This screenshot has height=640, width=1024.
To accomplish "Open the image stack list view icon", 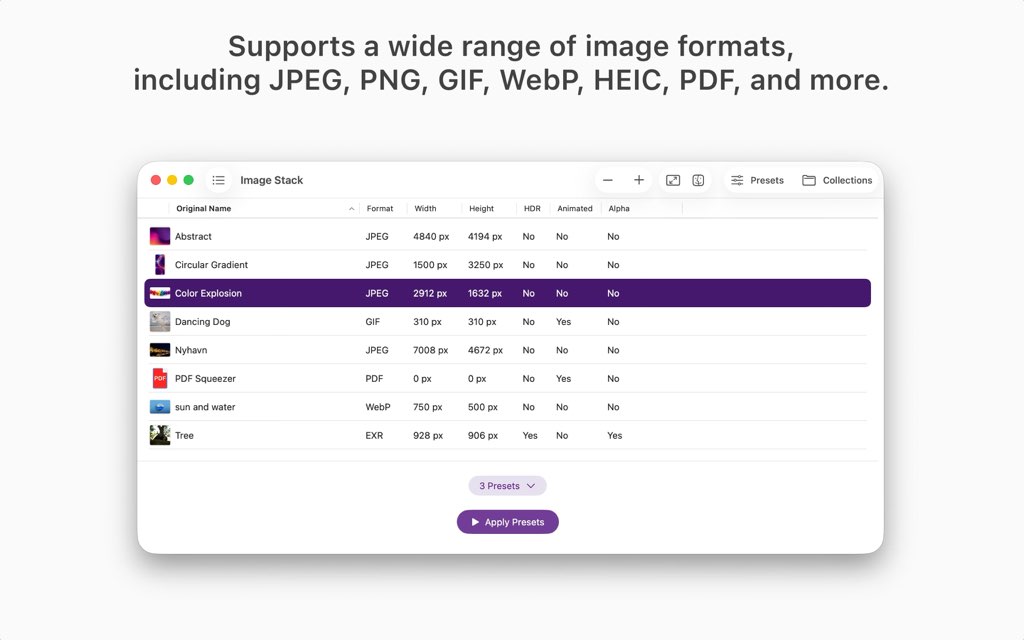I will 219,180.
